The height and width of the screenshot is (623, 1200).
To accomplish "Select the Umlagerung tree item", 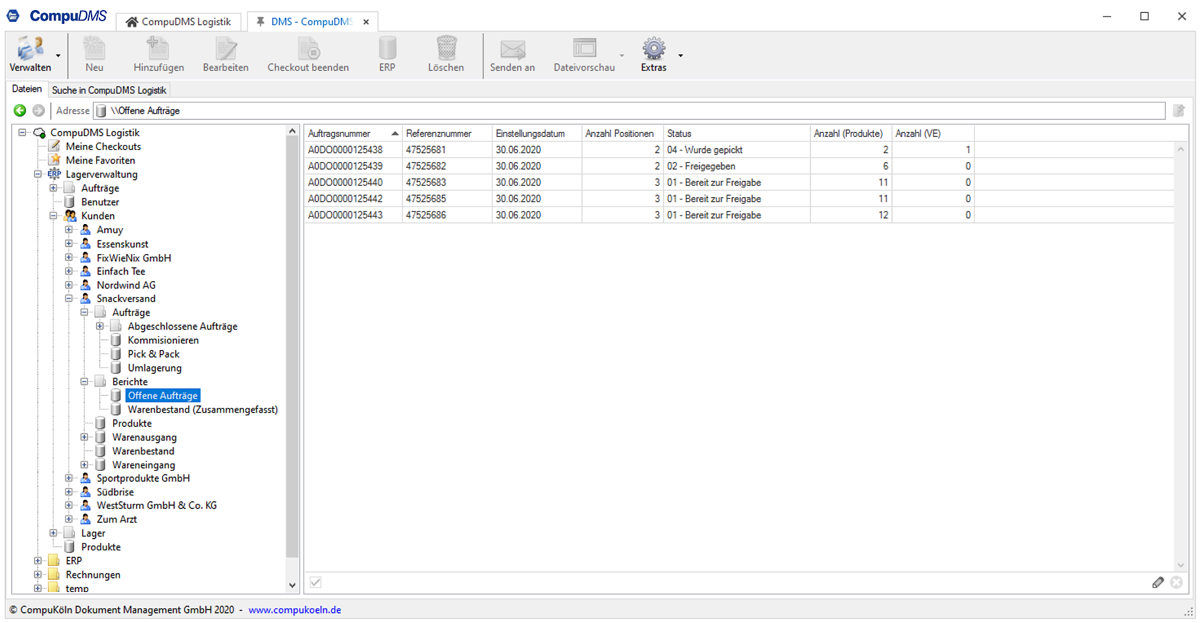I will (x=155, y=368).
